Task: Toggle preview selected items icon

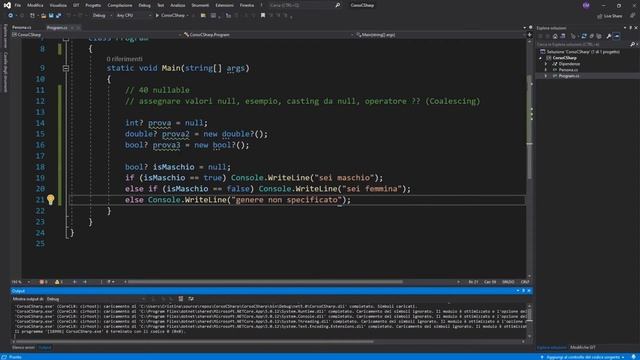Action: [x=616, y=36]
